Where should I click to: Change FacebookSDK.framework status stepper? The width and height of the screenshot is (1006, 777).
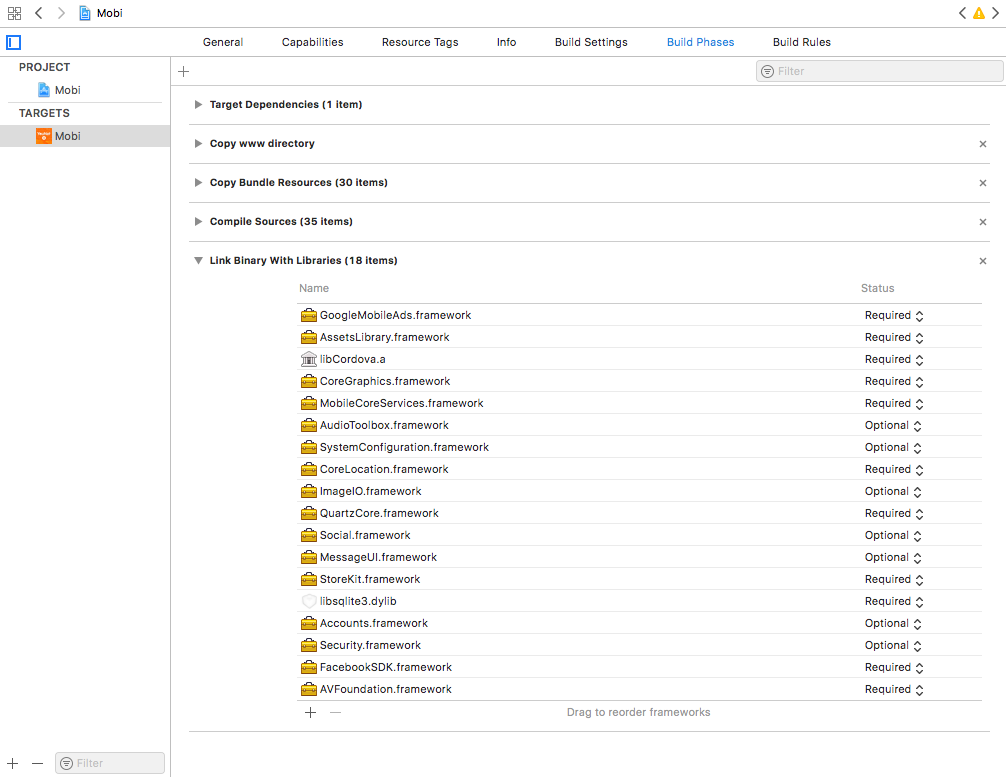point(919,667)
